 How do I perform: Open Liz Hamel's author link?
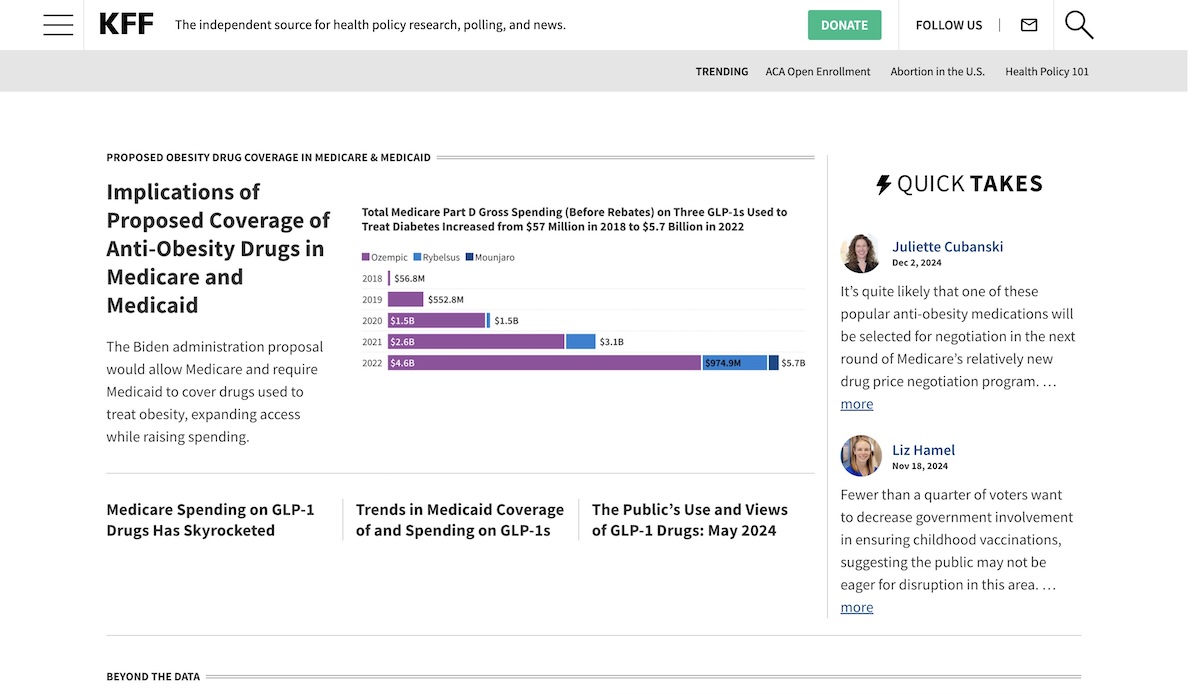[923, 450]
